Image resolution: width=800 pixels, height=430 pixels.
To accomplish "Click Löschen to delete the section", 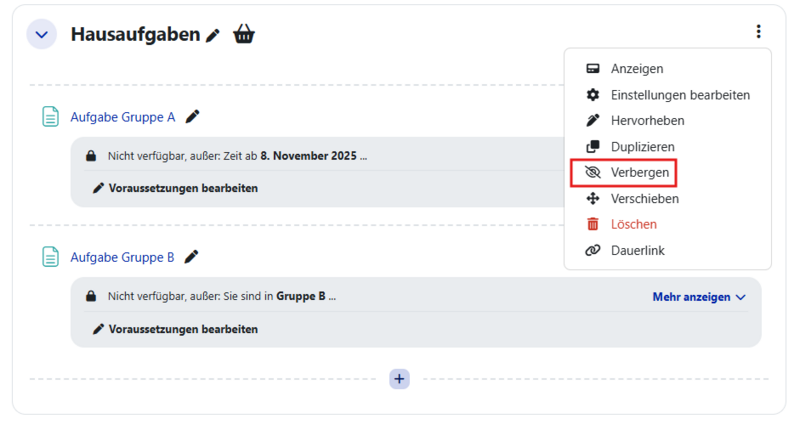I will [634, 225].
